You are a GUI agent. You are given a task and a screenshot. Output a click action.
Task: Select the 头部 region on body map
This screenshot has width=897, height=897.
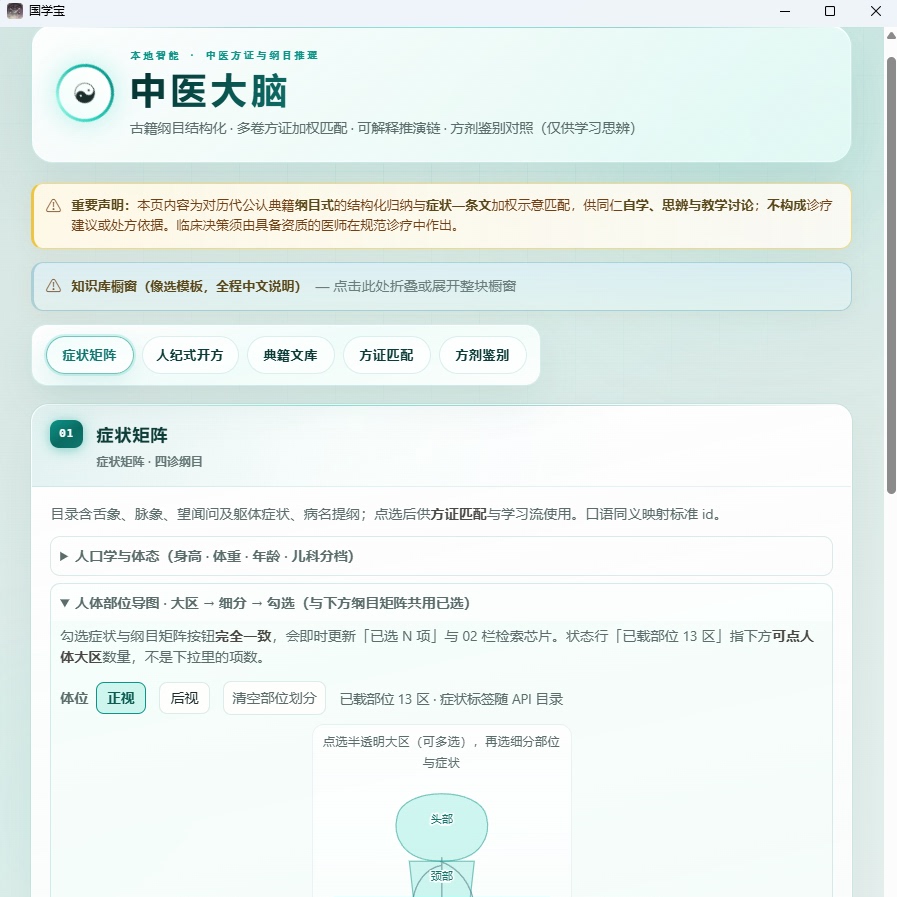pyautogui.click(x=442, y=827)
